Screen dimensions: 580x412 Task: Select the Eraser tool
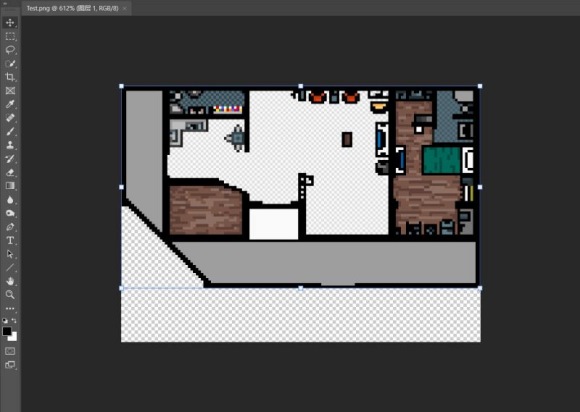coord(10,172)
